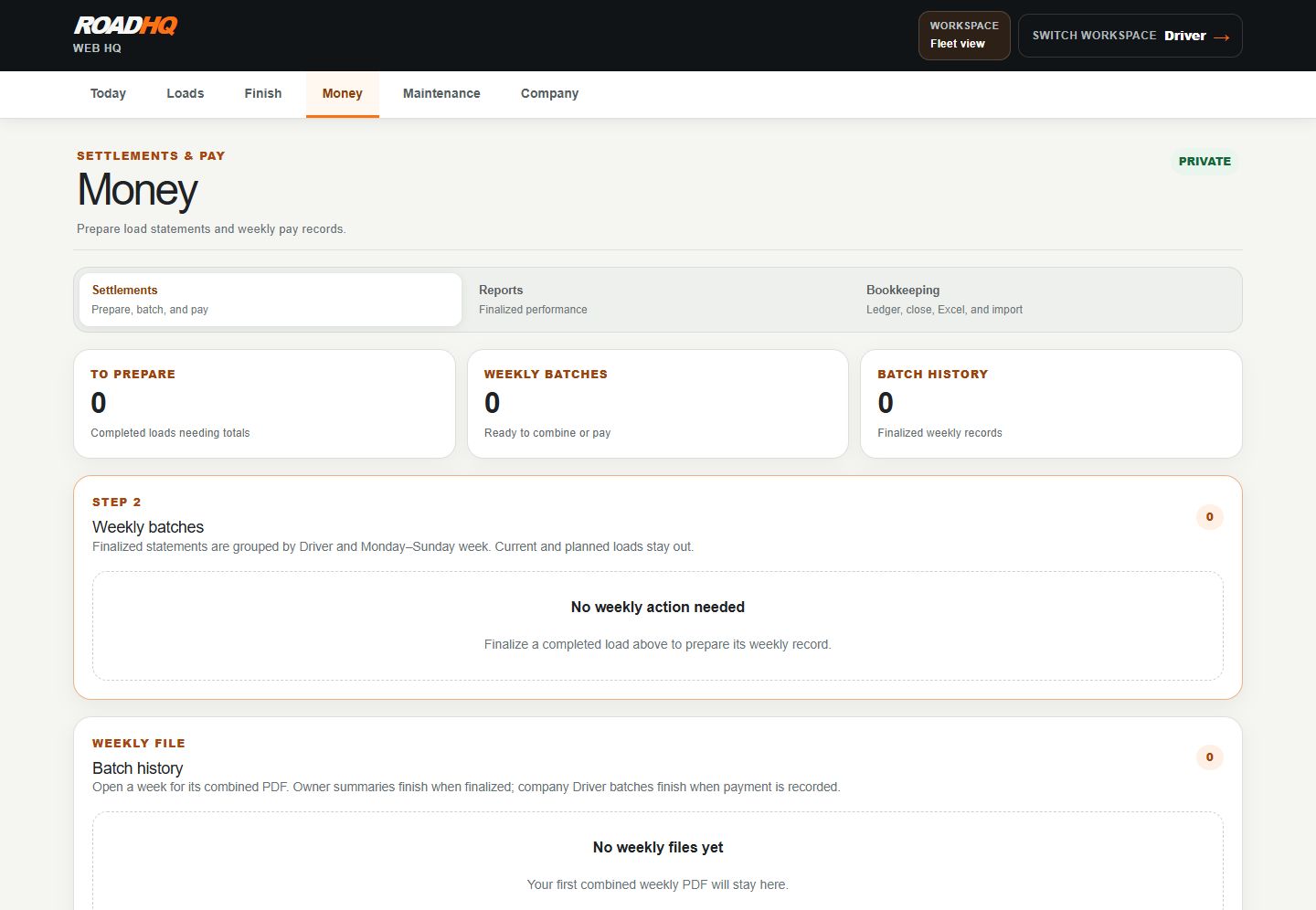Viewport: 1316px width, 910px height.
Task: Click the PRIVATE badge
Action: (x=1205, y=162)
